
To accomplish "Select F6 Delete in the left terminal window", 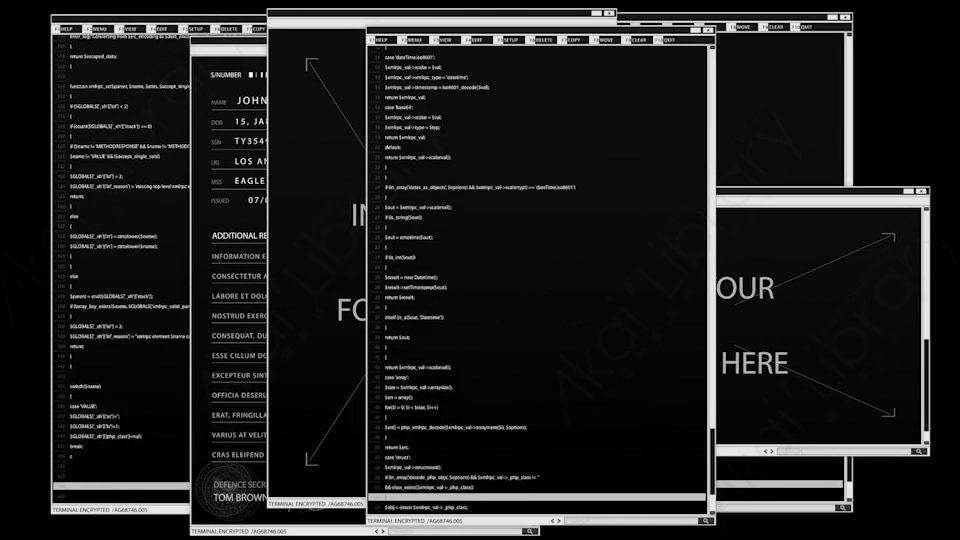I will (x=226, y=29).
